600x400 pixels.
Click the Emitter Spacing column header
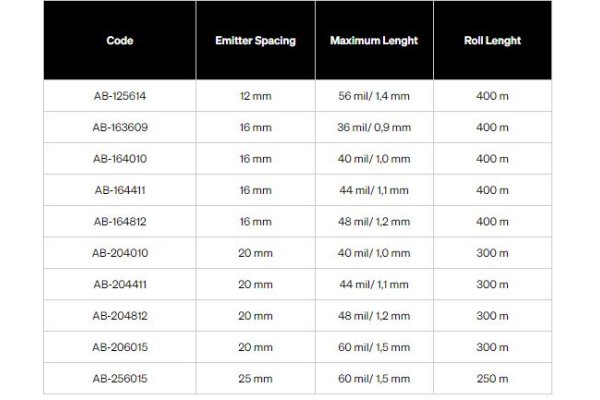(x=255, y=42)
